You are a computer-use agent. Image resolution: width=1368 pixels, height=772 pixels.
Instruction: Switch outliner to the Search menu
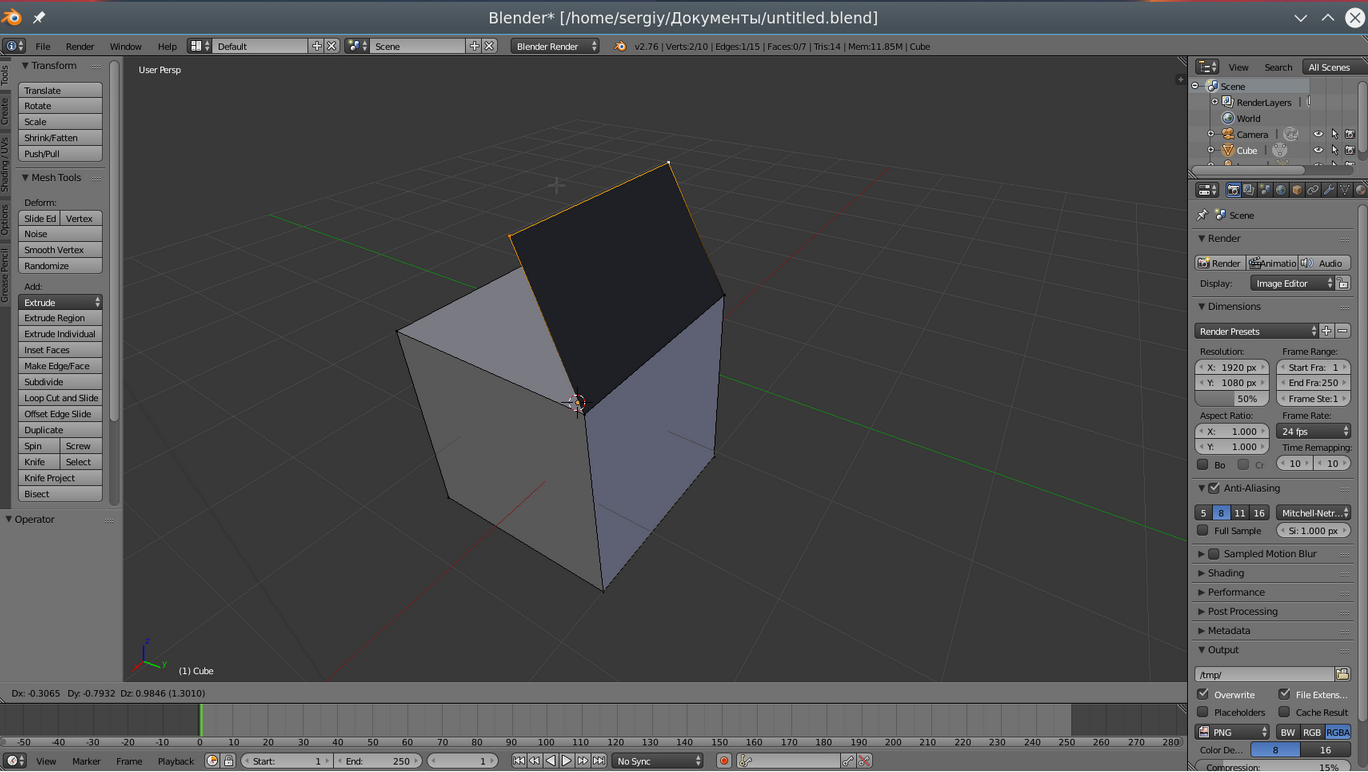1278,67
